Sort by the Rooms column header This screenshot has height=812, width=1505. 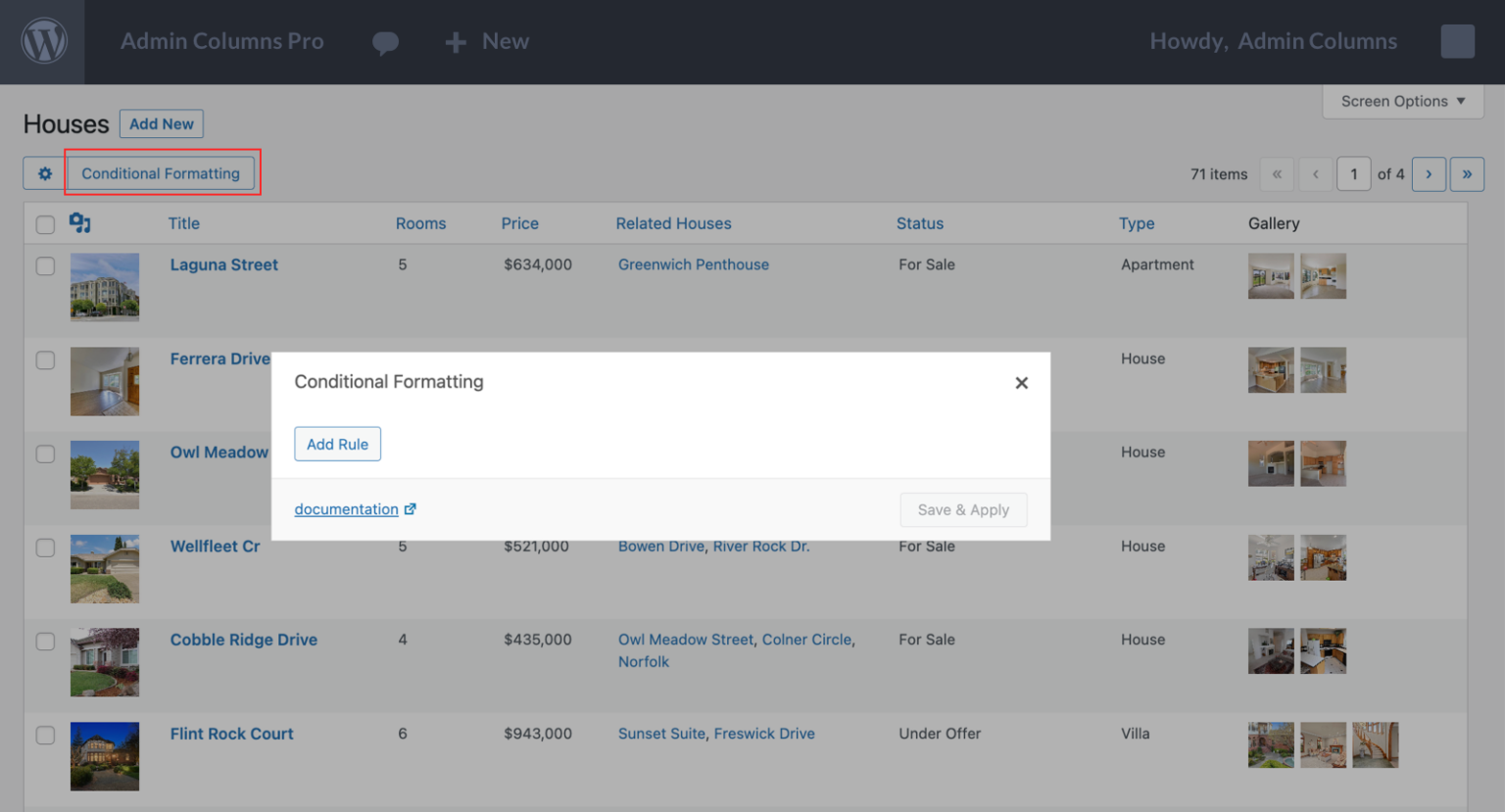click(420, 223)
